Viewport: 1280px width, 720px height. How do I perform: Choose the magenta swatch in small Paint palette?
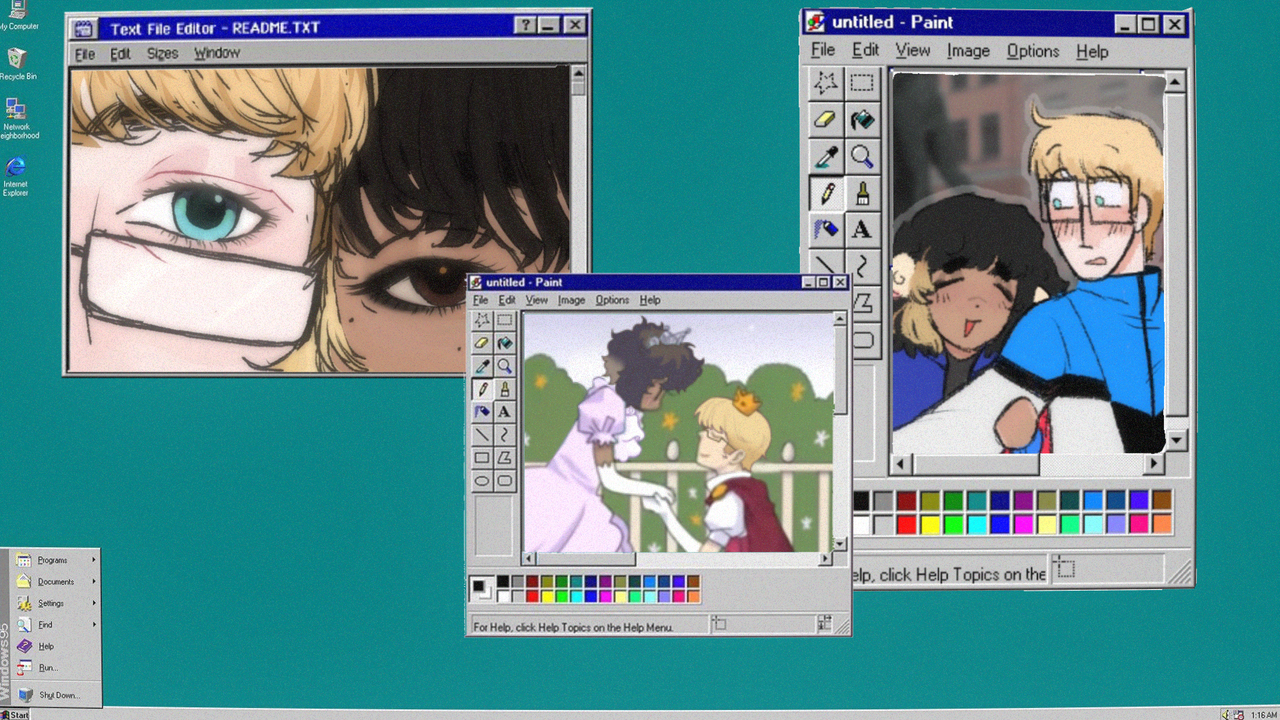point(605,596)
